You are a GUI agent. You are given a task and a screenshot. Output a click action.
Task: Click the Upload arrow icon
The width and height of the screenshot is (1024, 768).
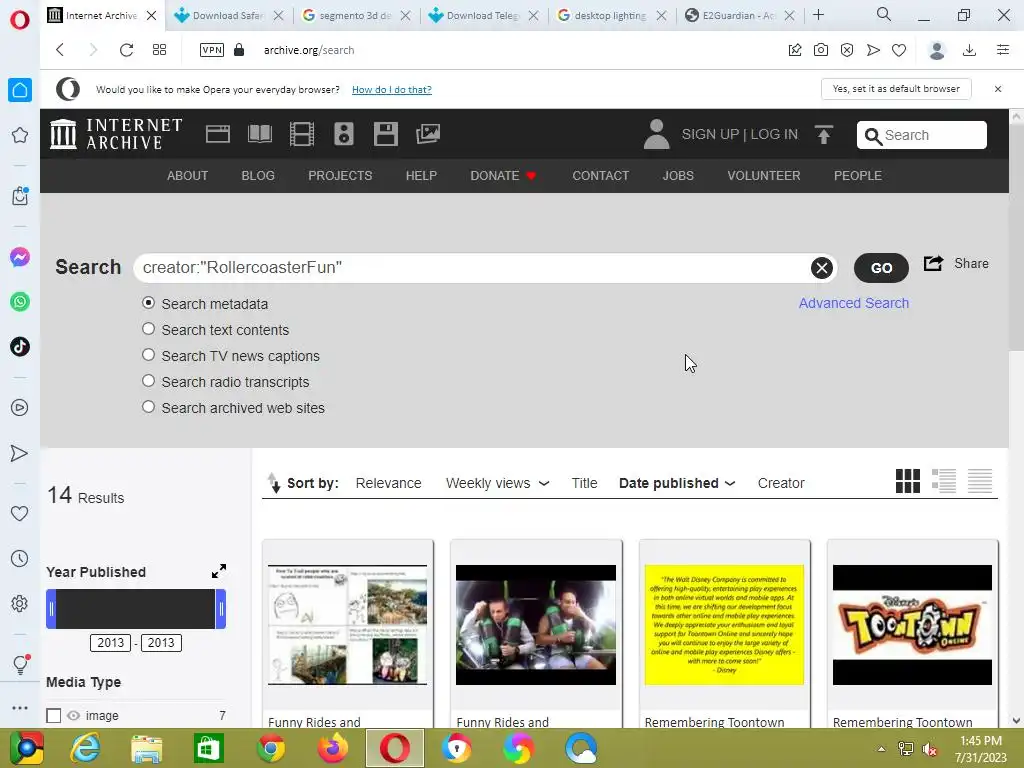[824, 135]
